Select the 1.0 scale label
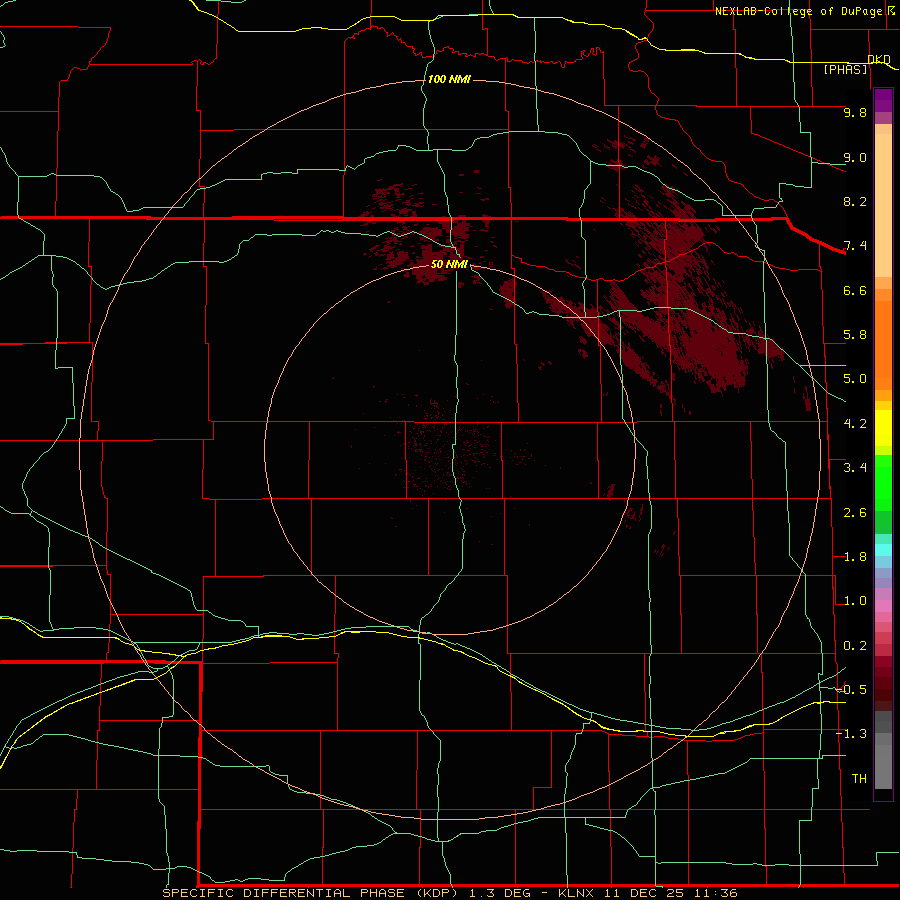The image size is (900, 900). click(x=855, y=601)
